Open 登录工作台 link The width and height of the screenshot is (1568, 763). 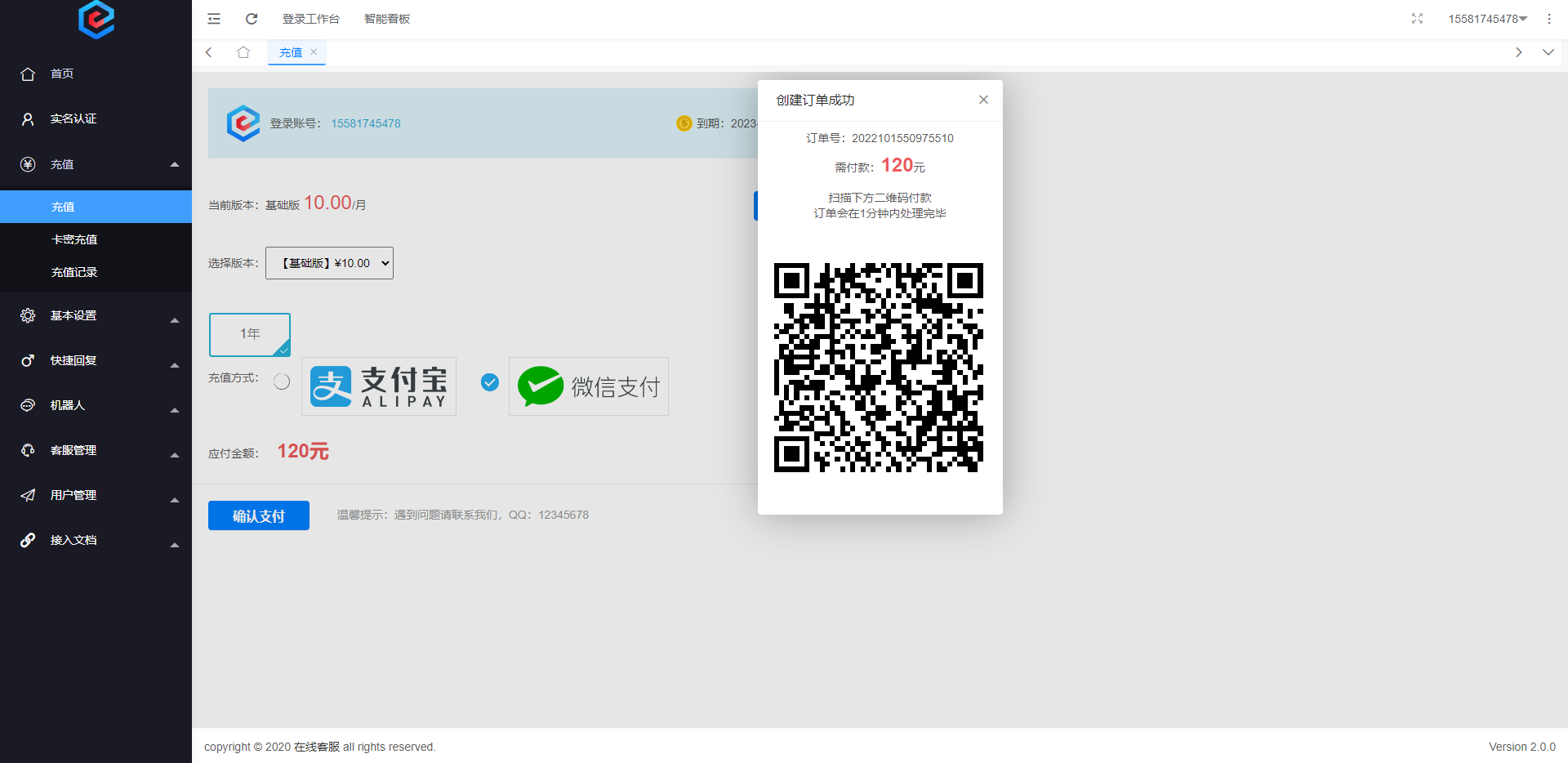(x=311, y=19)
